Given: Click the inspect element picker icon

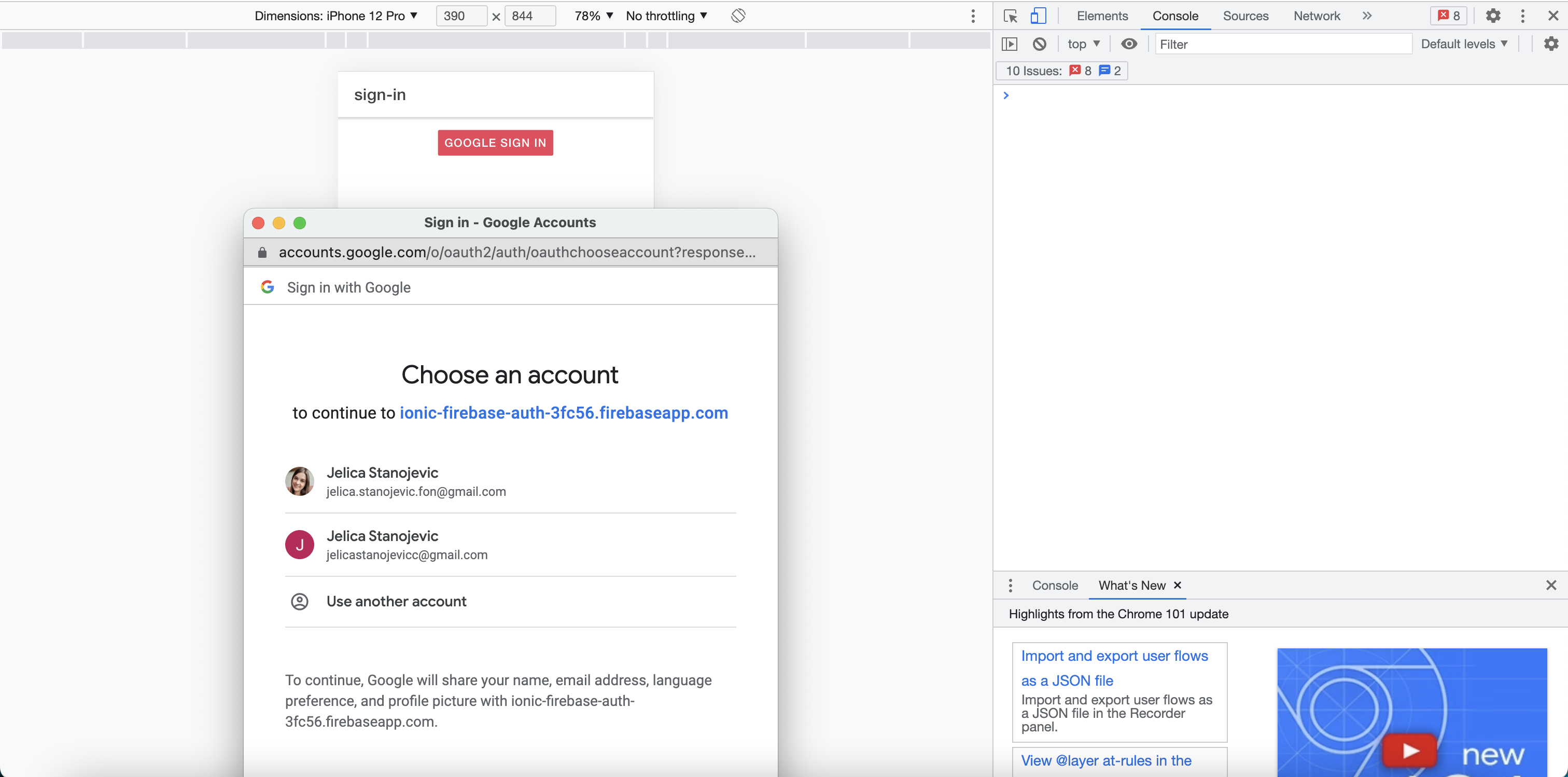Looking at the screenshot, I should pos(1011,16).
